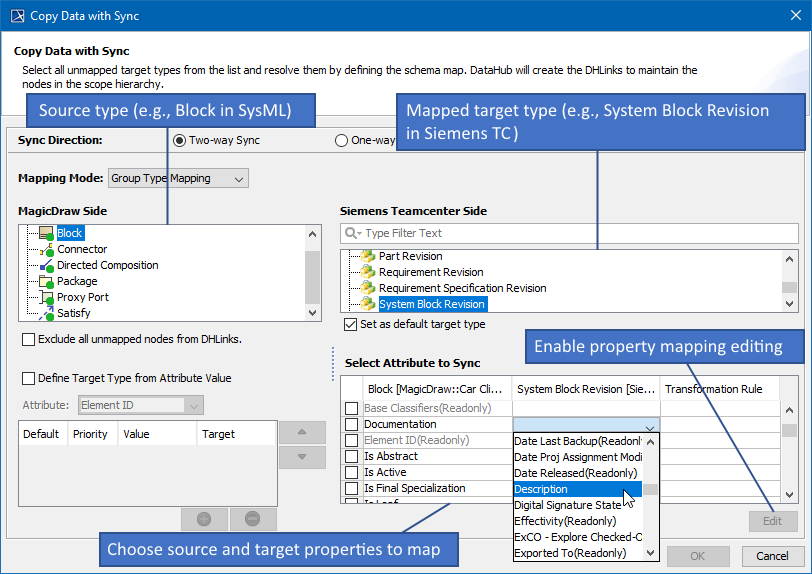Screen dimensions: 812x574
Task: Click the Satisfy relationship icon
Action: coord(47,313)
